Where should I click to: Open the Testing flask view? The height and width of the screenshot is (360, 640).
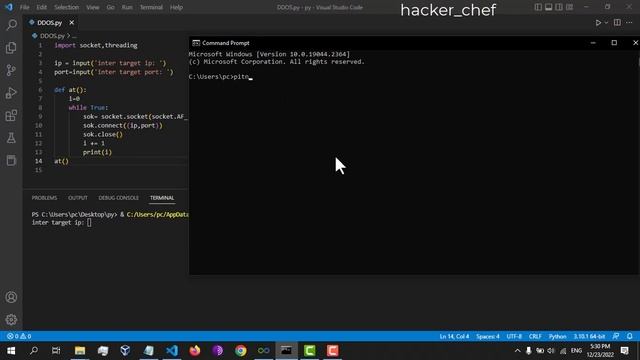pos(11,138)
